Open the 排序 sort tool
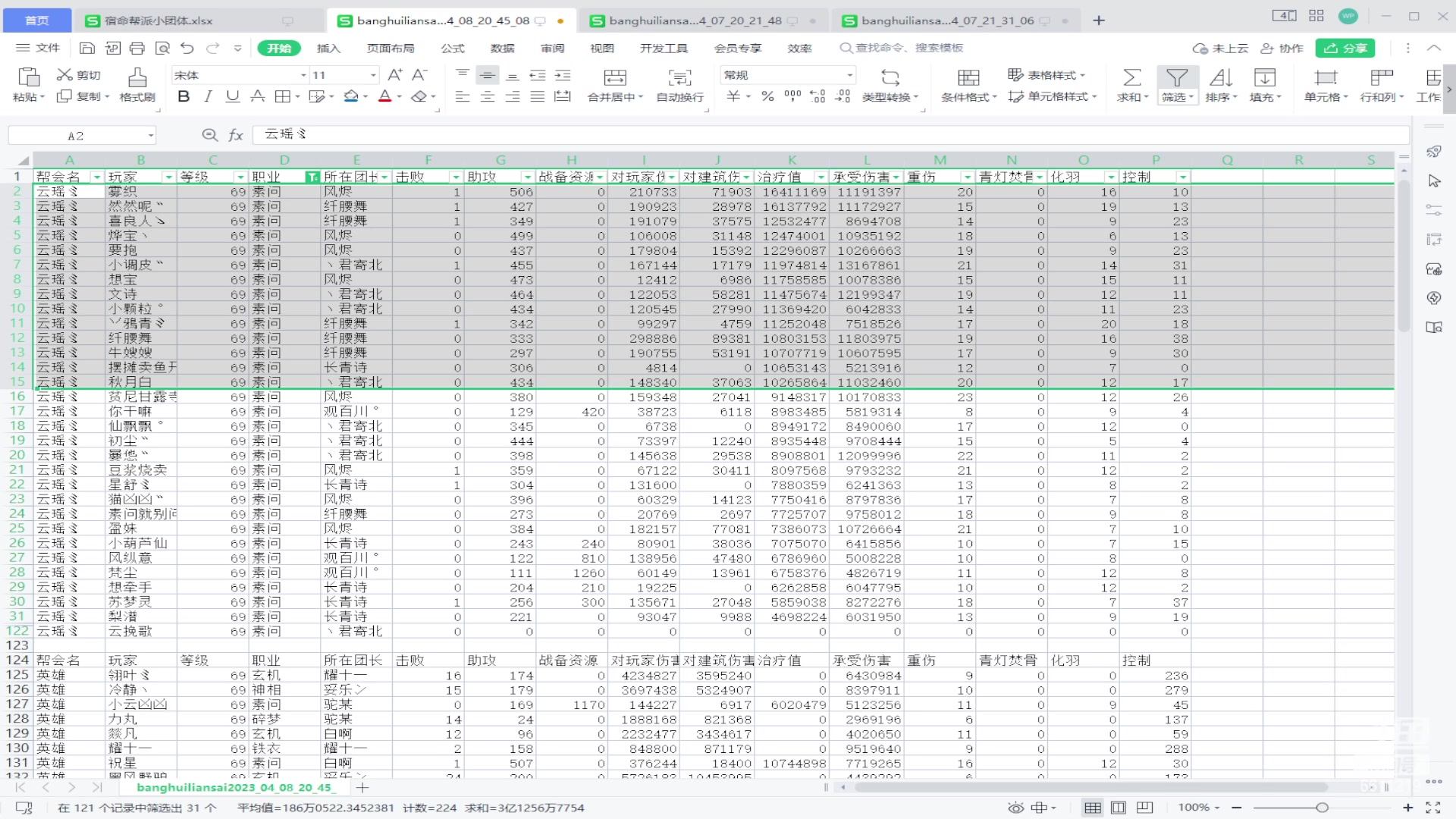This screenshot has height=819, width=1456. click(1220, 83)
